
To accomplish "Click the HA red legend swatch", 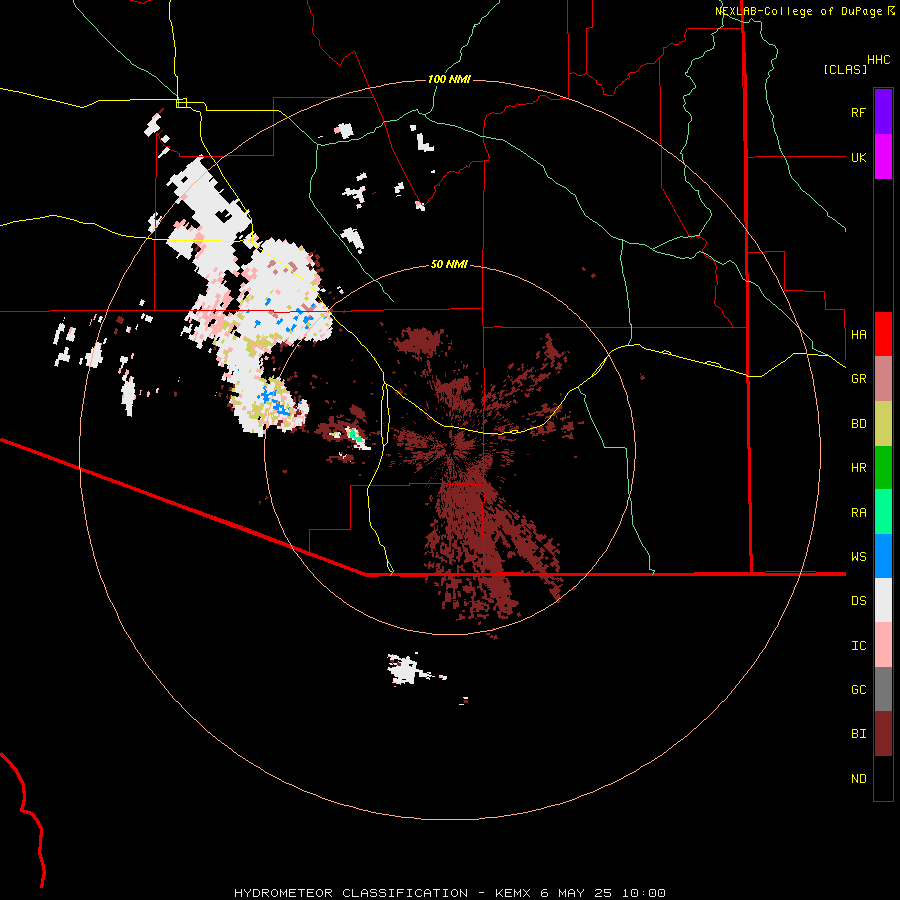I will click(x=883, y=334).
